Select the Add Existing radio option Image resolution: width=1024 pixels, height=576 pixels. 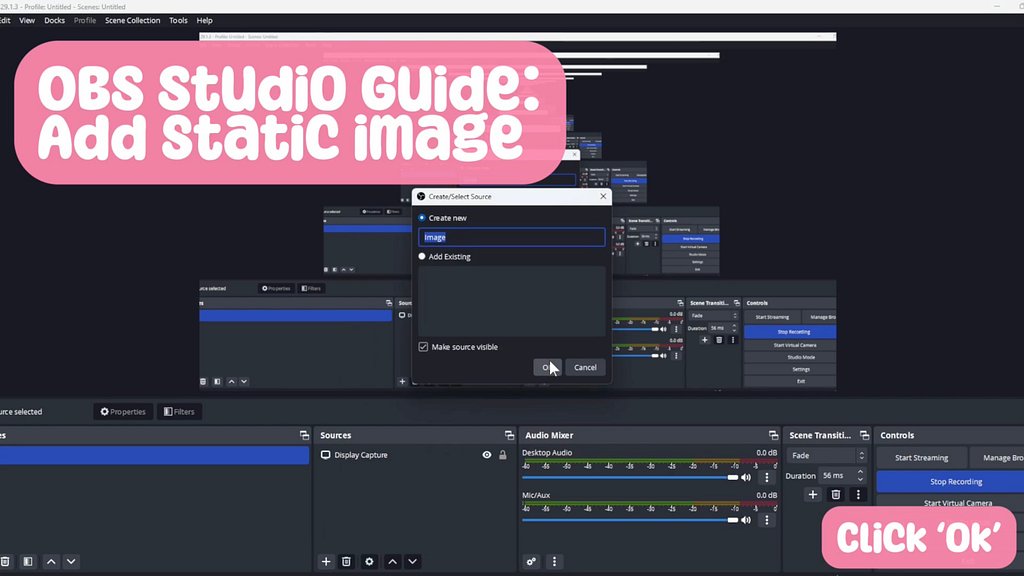tap(422, 257)
